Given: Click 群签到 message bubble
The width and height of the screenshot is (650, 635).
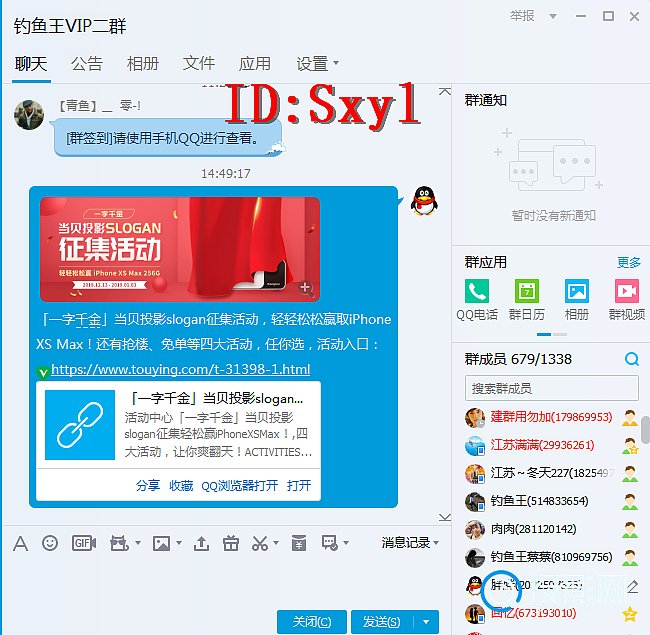Looking at the screenshot, I should click(x=168, y=138).
